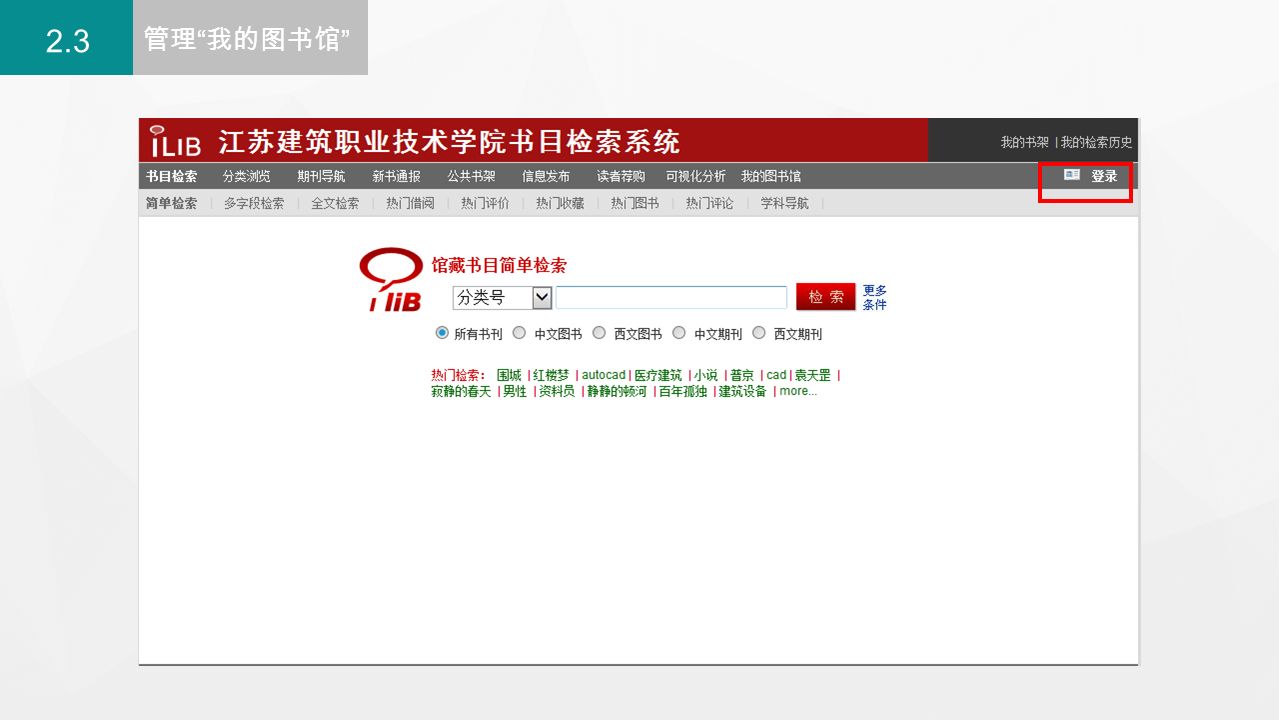This screenshot has width=1279, height=720.
Task: Click the hot search term 普京
Action: click(x=742, y=376)
